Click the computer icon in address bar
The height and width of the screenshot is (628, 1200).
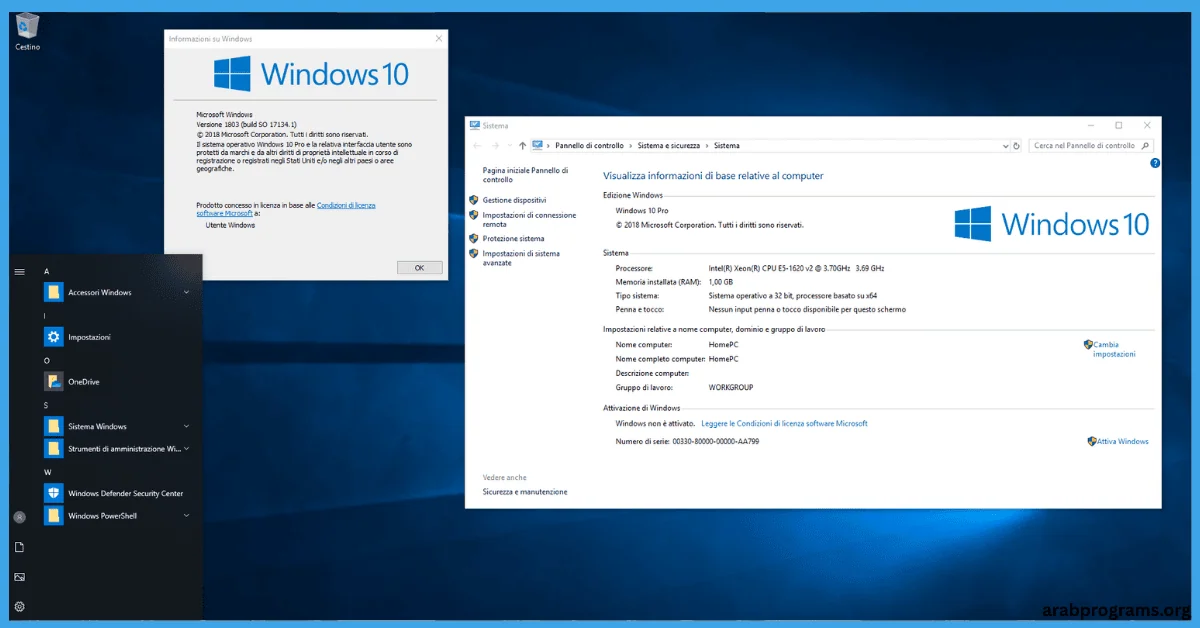pos(538,145)
